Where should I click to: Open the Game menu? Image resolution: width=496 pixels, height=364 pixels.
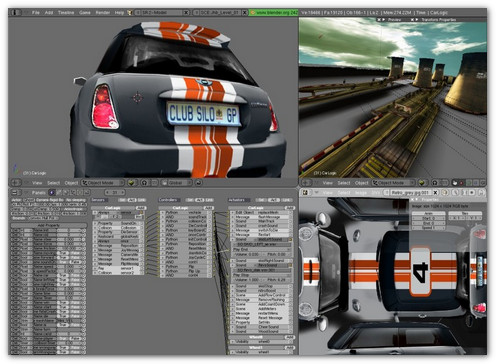point(85,12)
